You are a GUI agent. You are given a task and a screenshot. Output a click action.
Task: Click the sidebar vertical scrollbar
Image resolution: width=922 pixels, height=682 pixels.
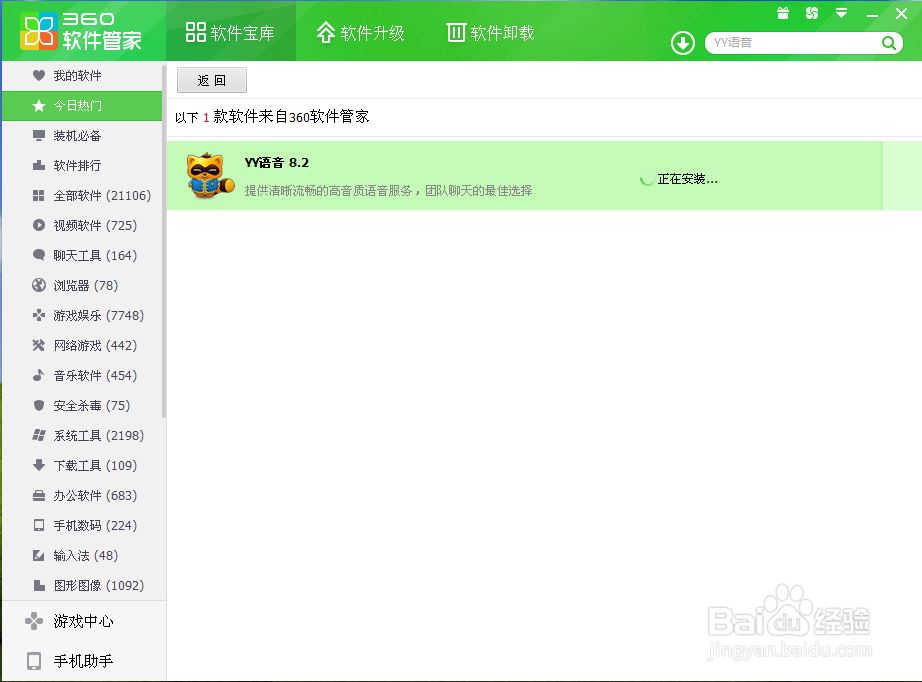click(x=164, y=241)
